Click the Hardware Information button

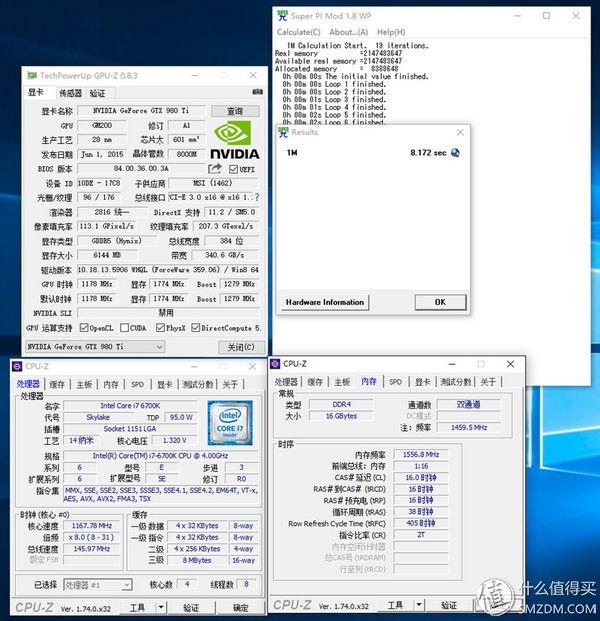click(x=325, y=302)
